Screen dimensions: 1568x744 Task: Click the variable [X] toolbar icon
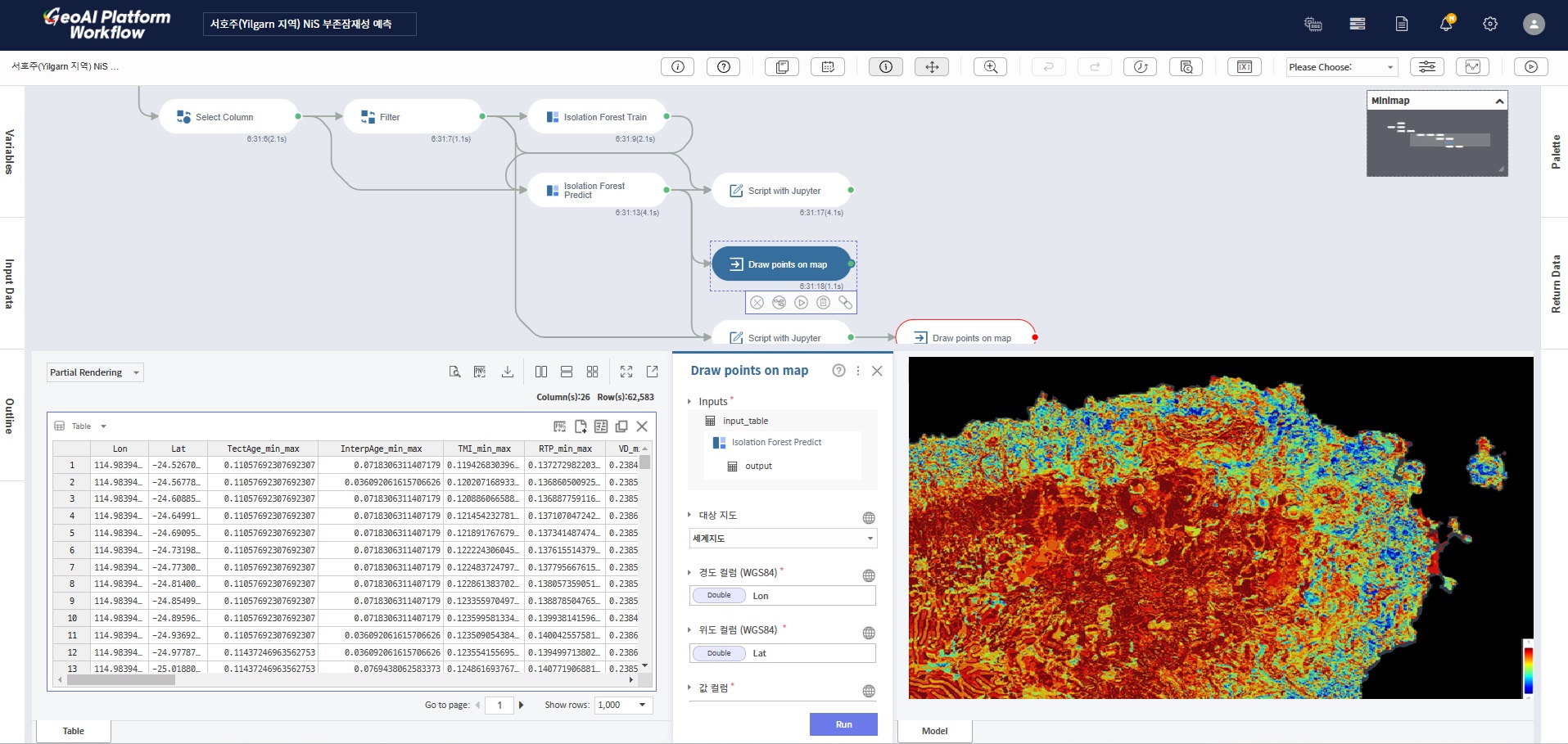click(1245, 67)
